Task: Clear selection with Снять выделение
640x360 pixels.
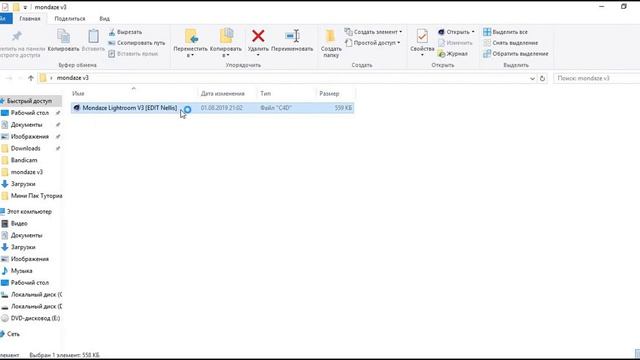Action: 511,43
